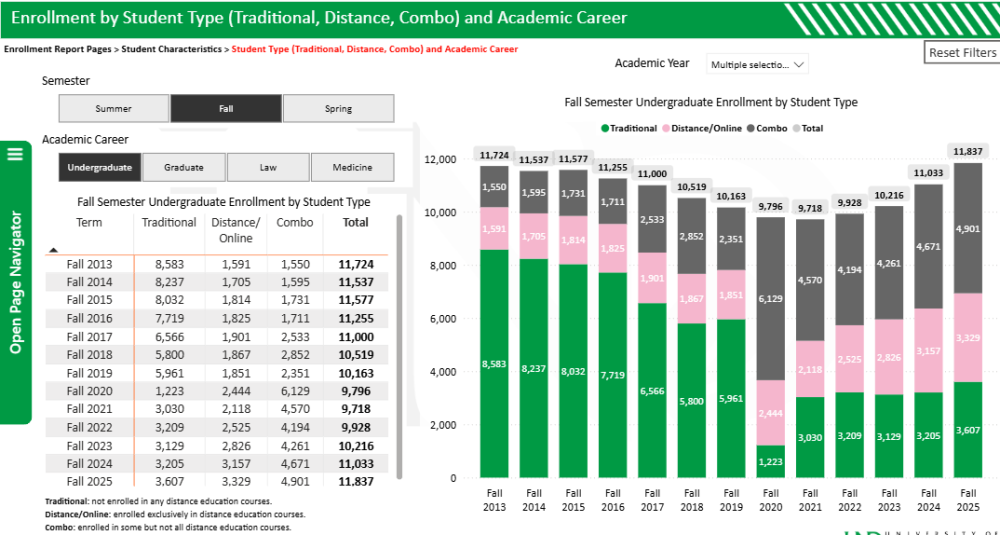This screenshot has height=535, width=1000.
Task: Sort table by Total column header
Action: coord(355,223)
